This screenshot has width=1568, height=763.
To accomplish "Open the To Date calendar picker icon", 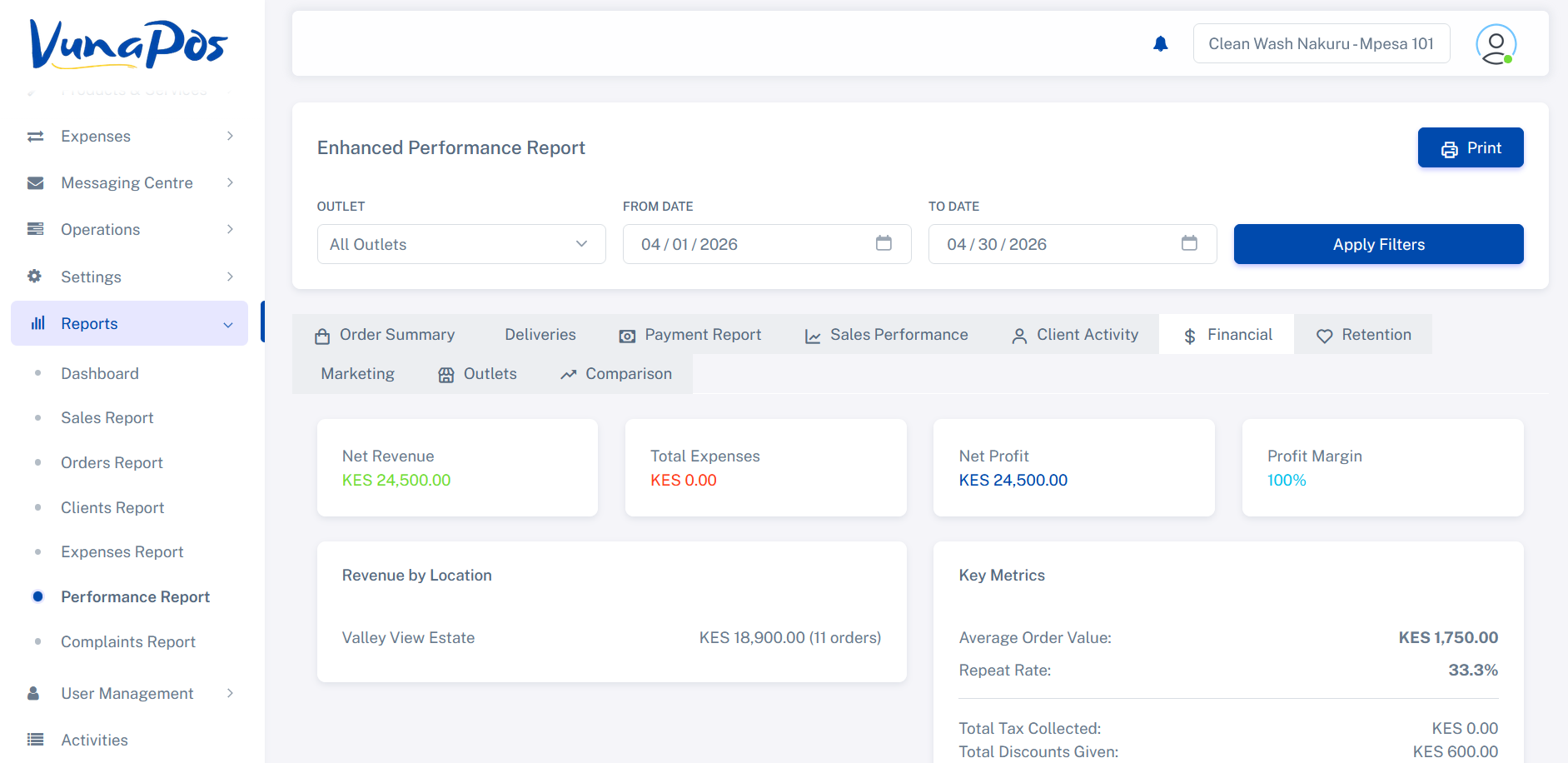I will 1189,243.
